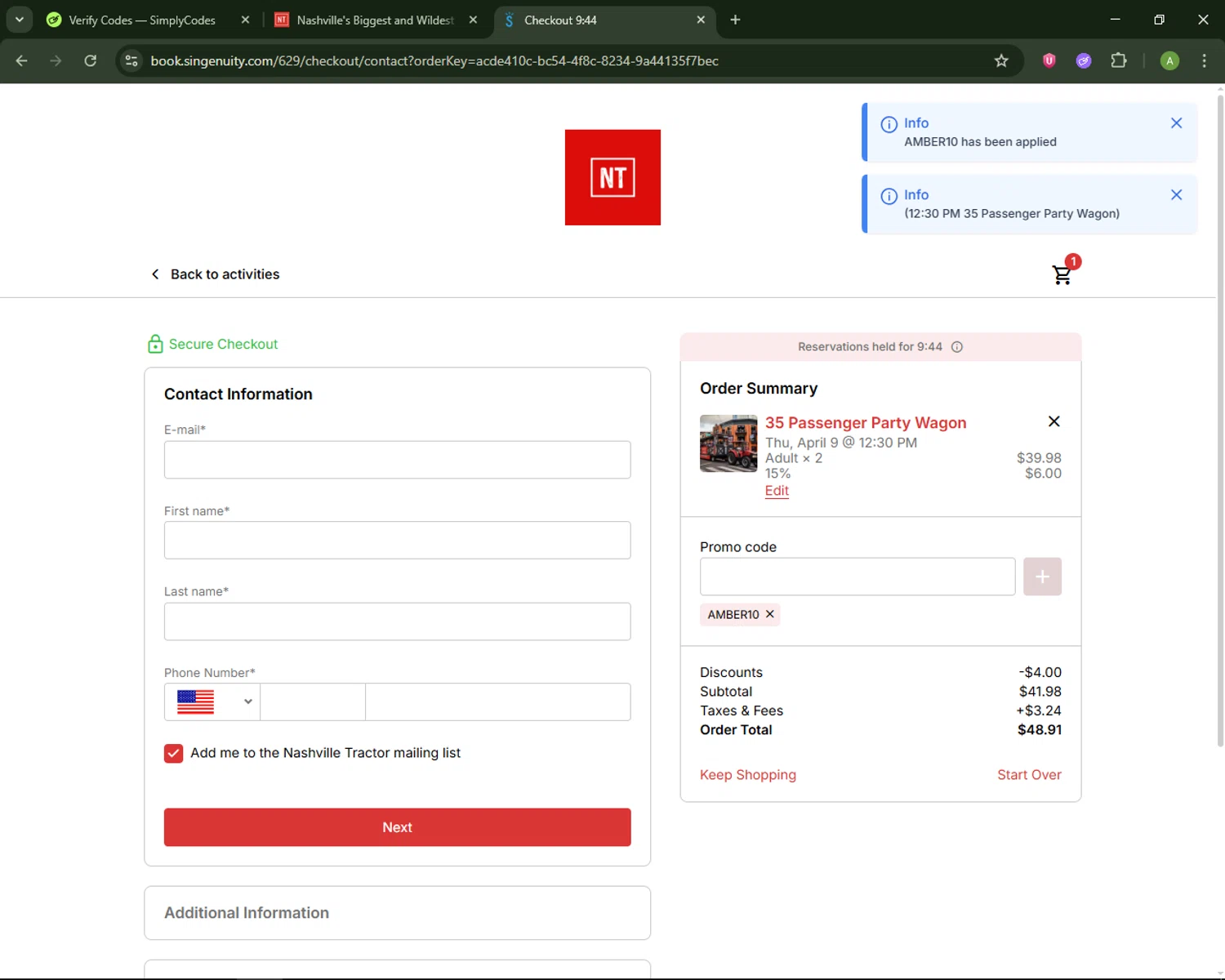Click the red Next button
This screenshot has height=980, width=1225.
pyautogui.click(x=398, y=827)
